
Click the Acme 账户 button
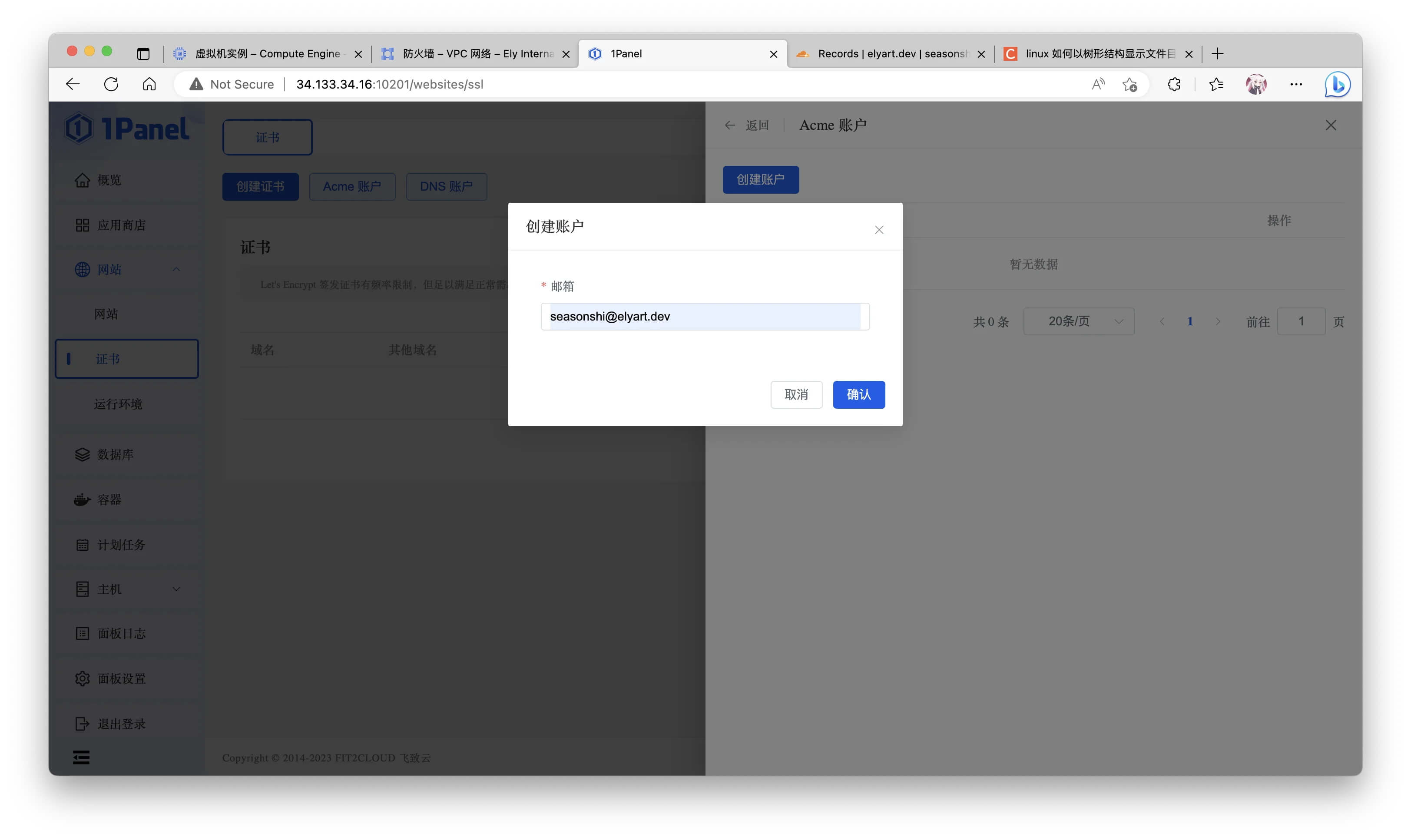point(352,187)
